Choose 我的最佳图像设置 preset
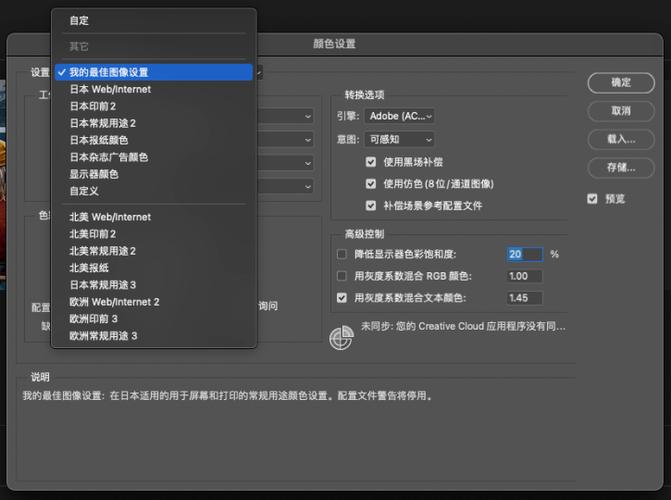The image size is (671, 500). pyautogui.click(x=154, y=72)
